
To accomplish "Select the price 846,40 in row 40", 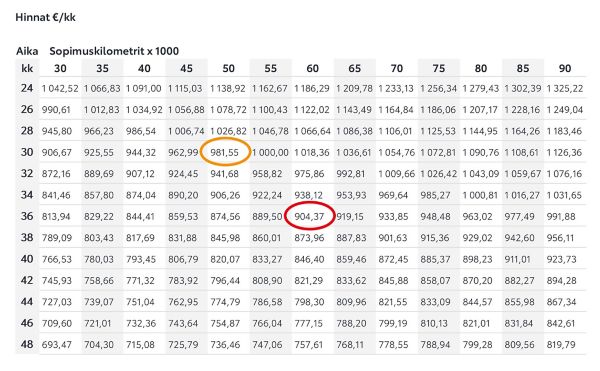I will point(309,259).
